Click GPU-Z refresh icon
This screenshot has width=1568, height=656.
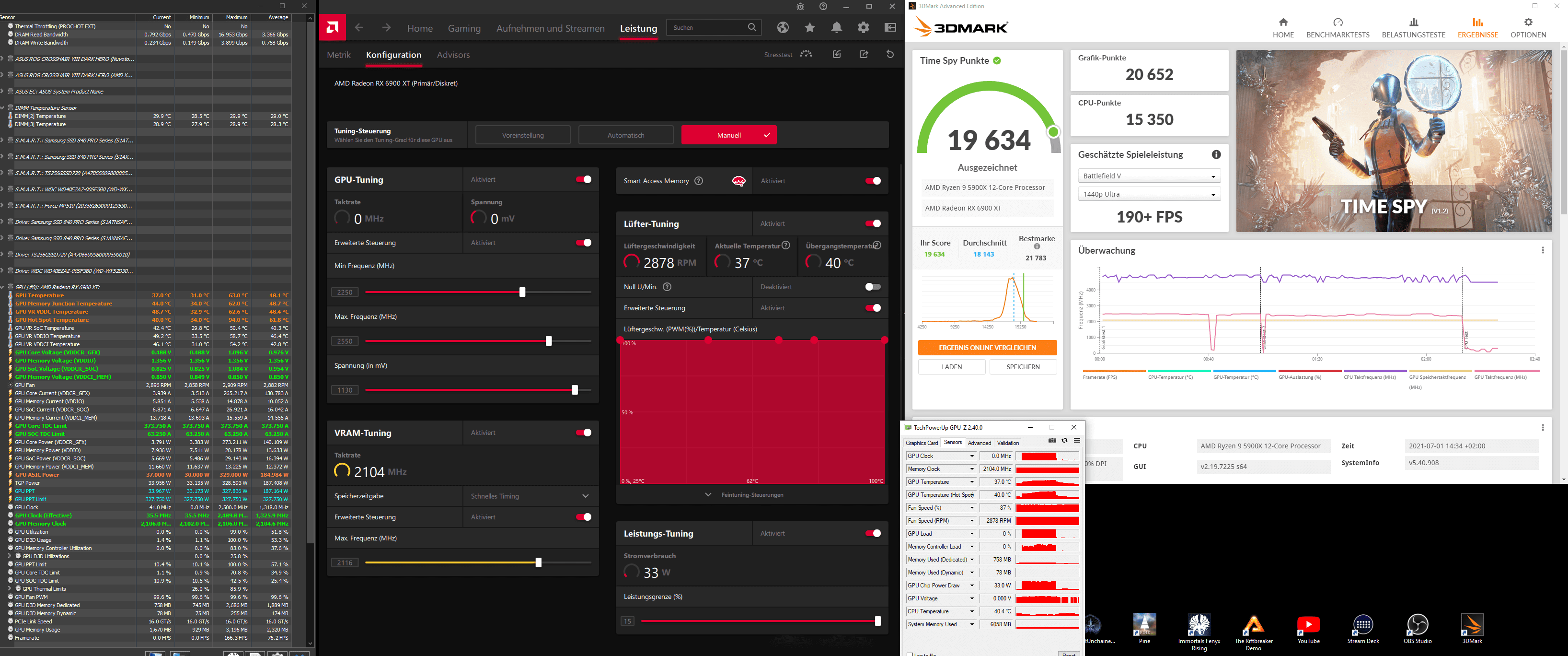tap(1065, 440)
